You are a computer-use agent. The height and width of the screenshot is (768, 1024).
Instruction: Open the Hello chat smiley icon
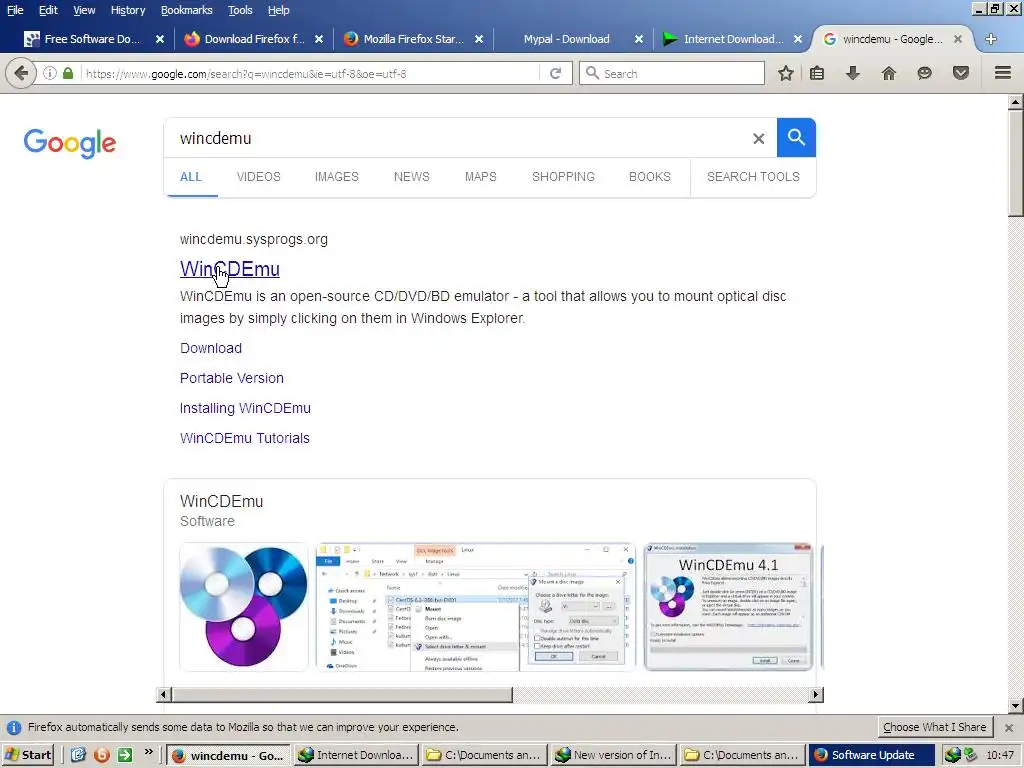(924, 73)
